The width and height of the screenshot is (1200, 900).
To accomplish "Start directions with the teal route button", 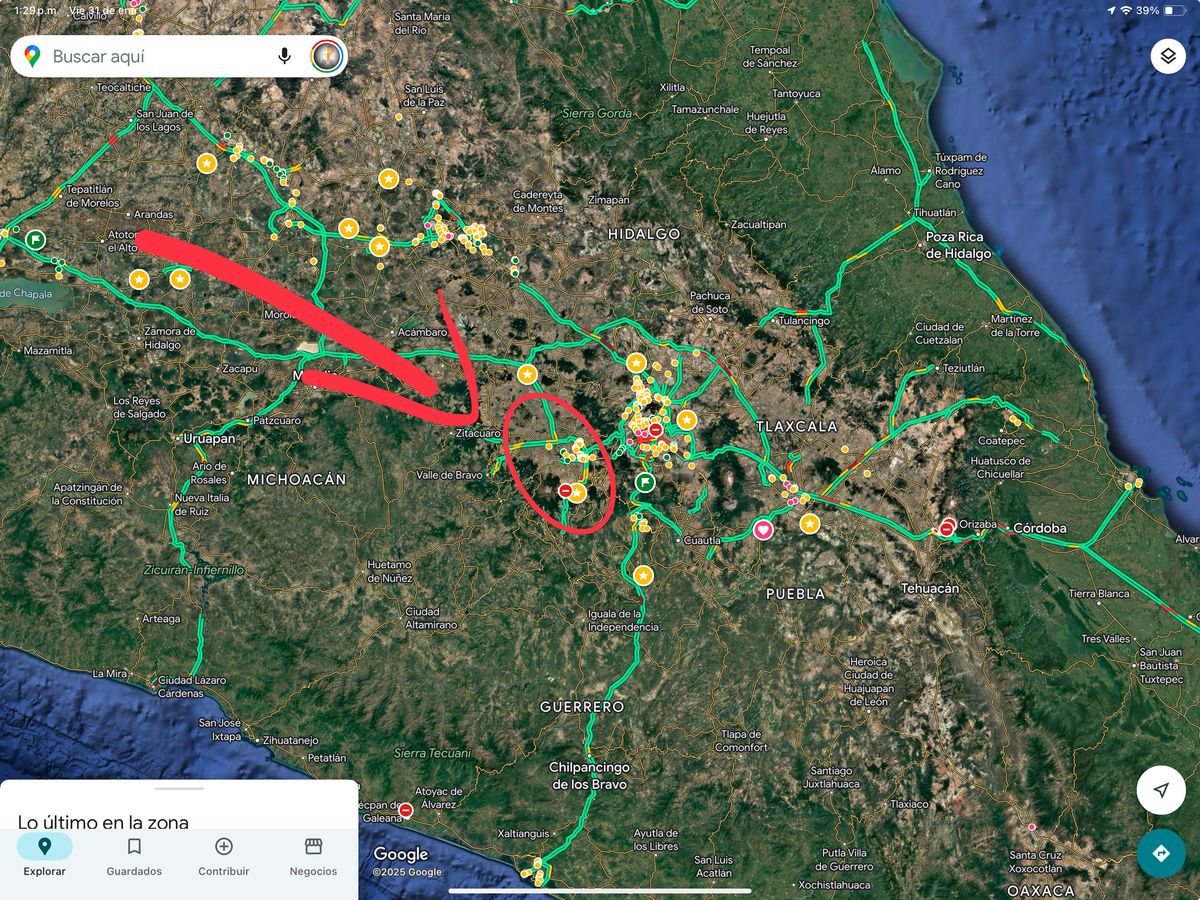I will coord(1160,853).
